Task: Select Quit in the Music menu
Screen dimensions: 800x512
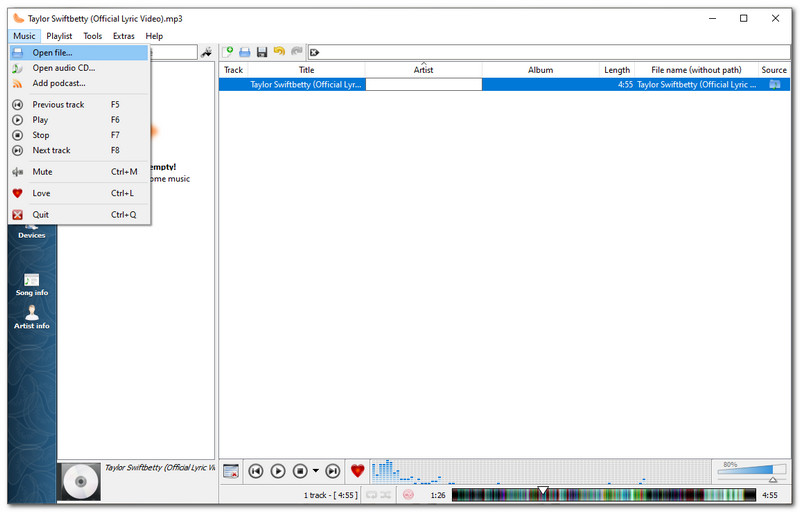Action: point(79,215)
